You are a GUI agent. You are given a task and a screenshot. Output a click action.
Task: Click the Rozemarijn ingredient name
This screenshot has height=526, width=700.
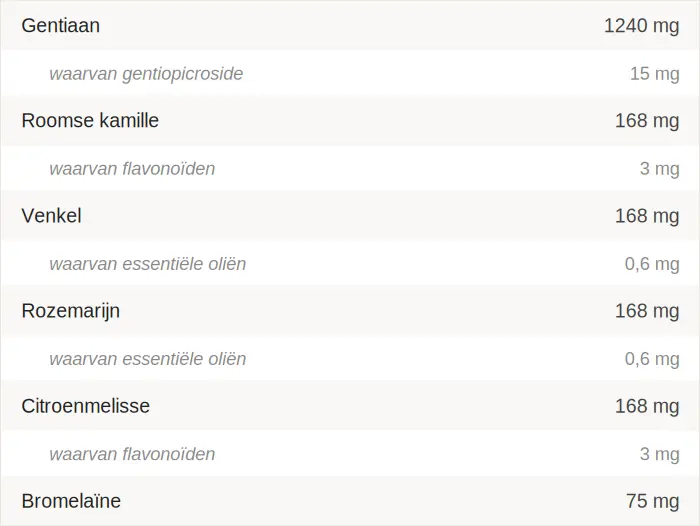click(x=71, y=311)
